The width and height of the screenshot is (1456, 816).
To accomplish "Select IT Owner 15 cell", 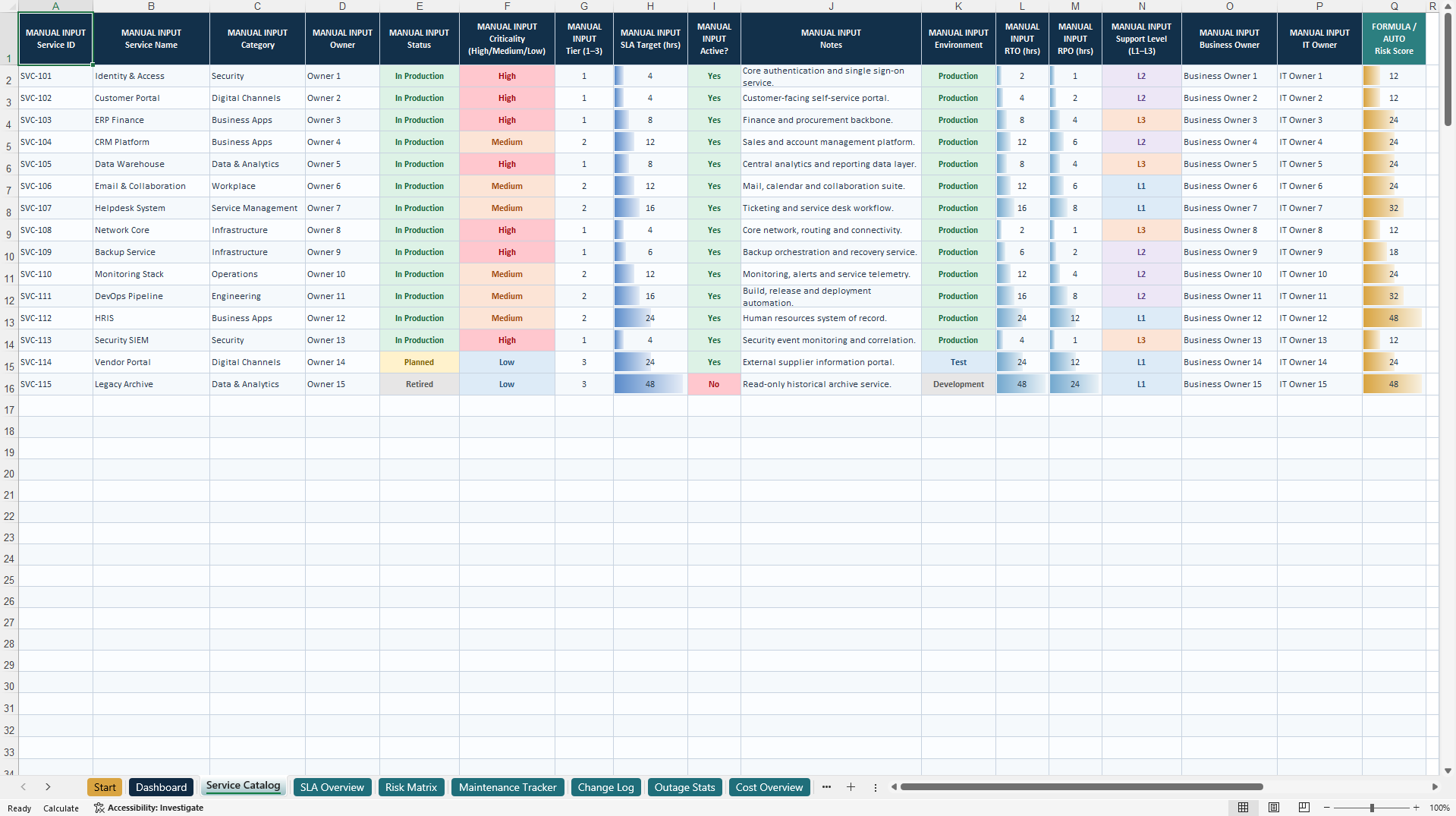I will coord(1319,384).
